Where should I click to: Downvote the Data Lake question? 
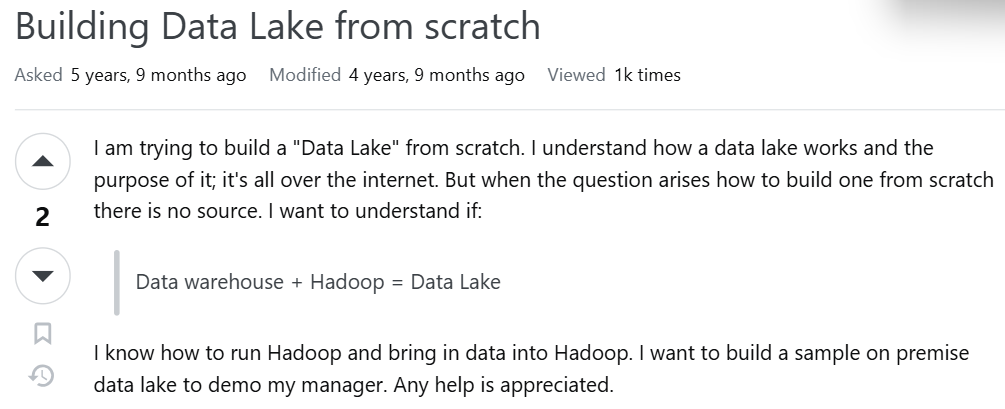pyautogui.click(x=42, y=276)
